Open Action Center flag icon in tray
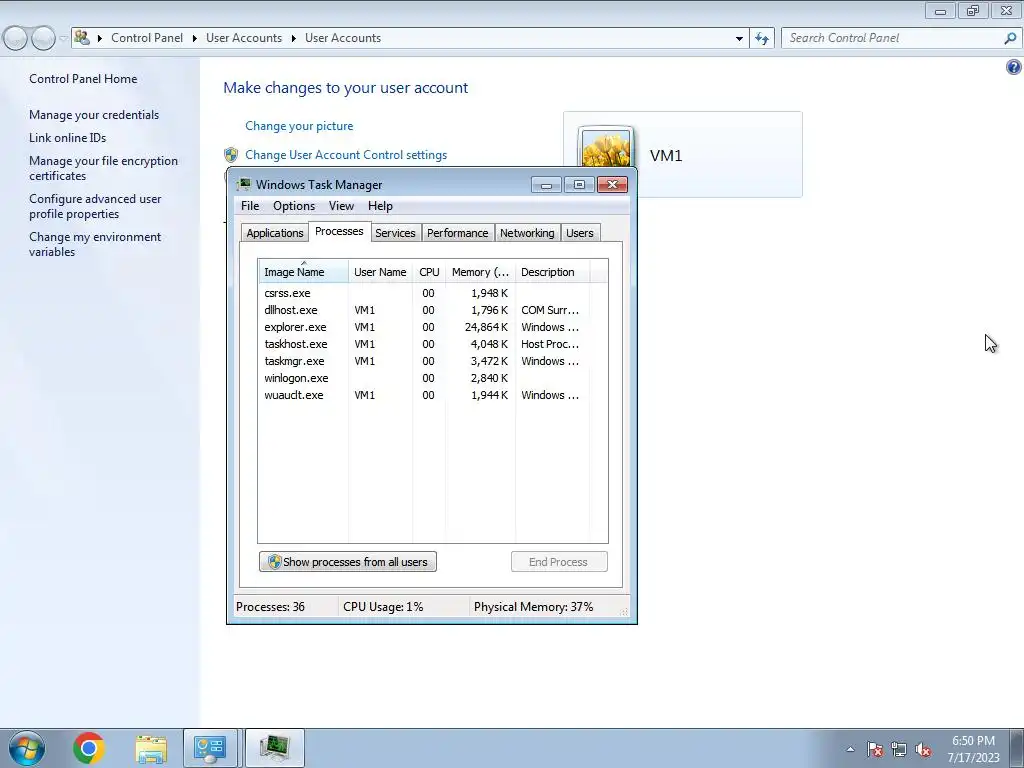Screen dimensions: 1024x768 pos(875,750)
